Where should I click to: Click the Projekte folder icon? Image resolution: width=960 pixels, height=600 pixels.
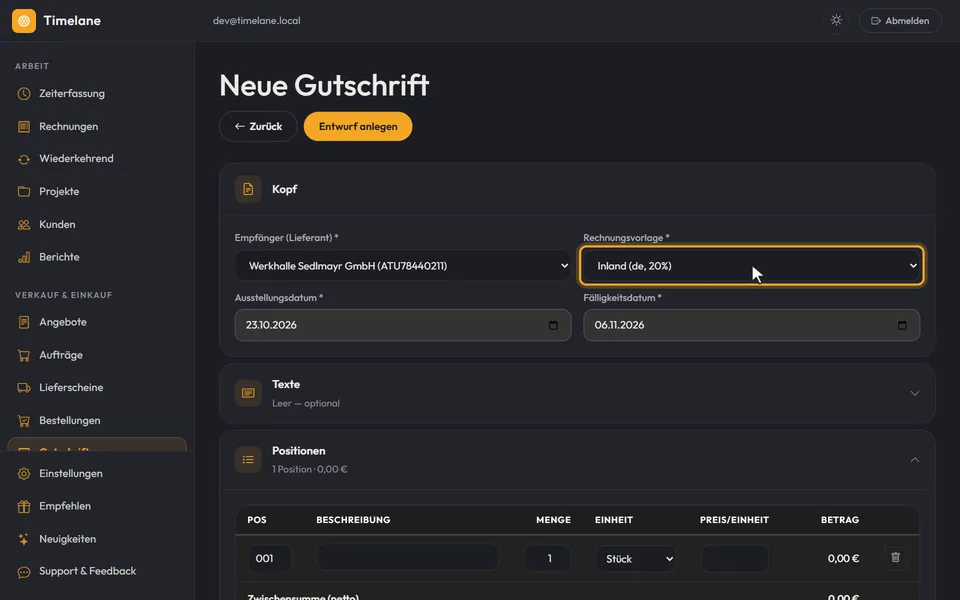click(x=24, y=192)
